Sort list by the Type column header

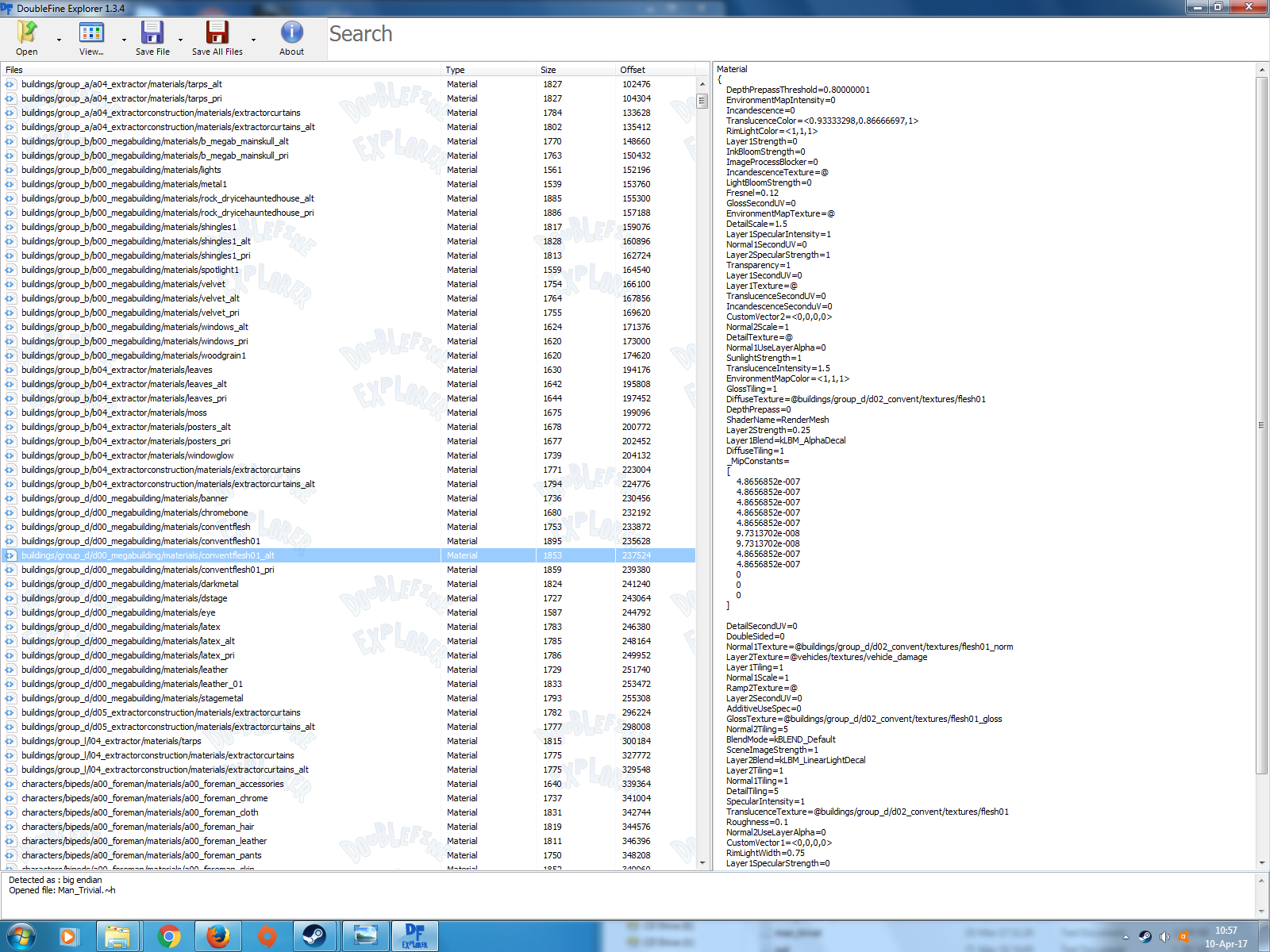point(488,70)
